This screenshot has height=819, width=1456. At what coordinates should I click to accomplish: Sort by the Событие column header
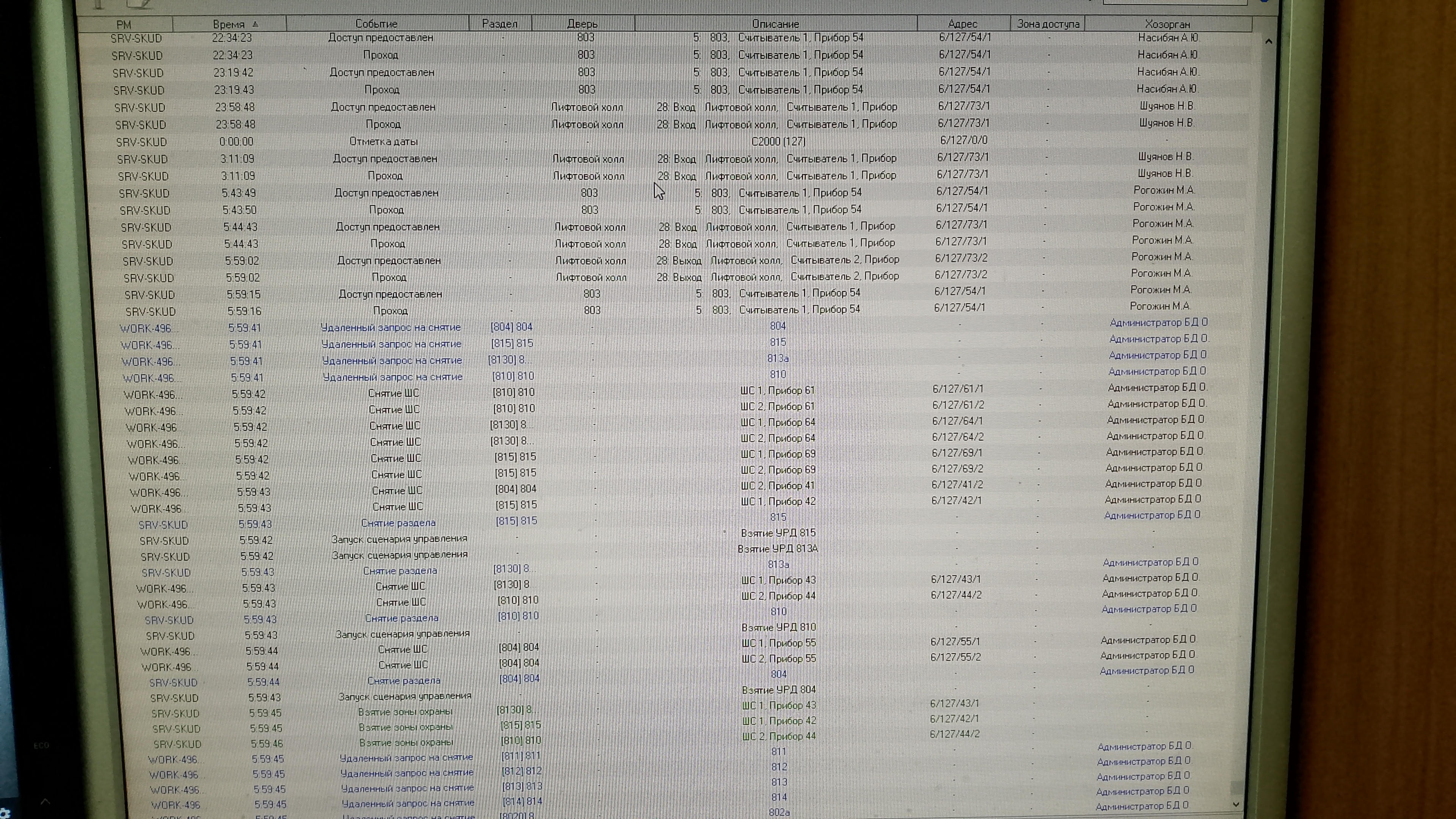(377, 24)
